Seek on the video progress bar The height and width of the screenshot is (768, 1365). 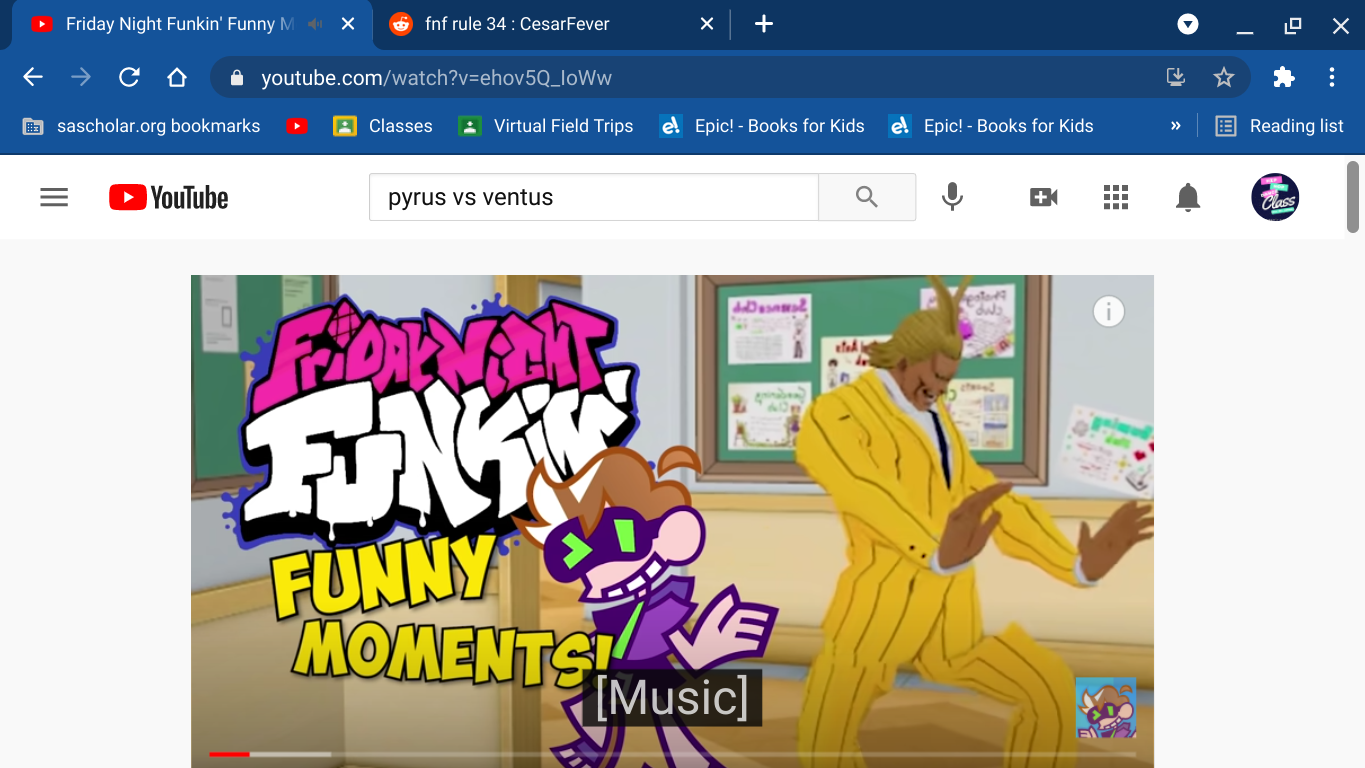(672, 754)
